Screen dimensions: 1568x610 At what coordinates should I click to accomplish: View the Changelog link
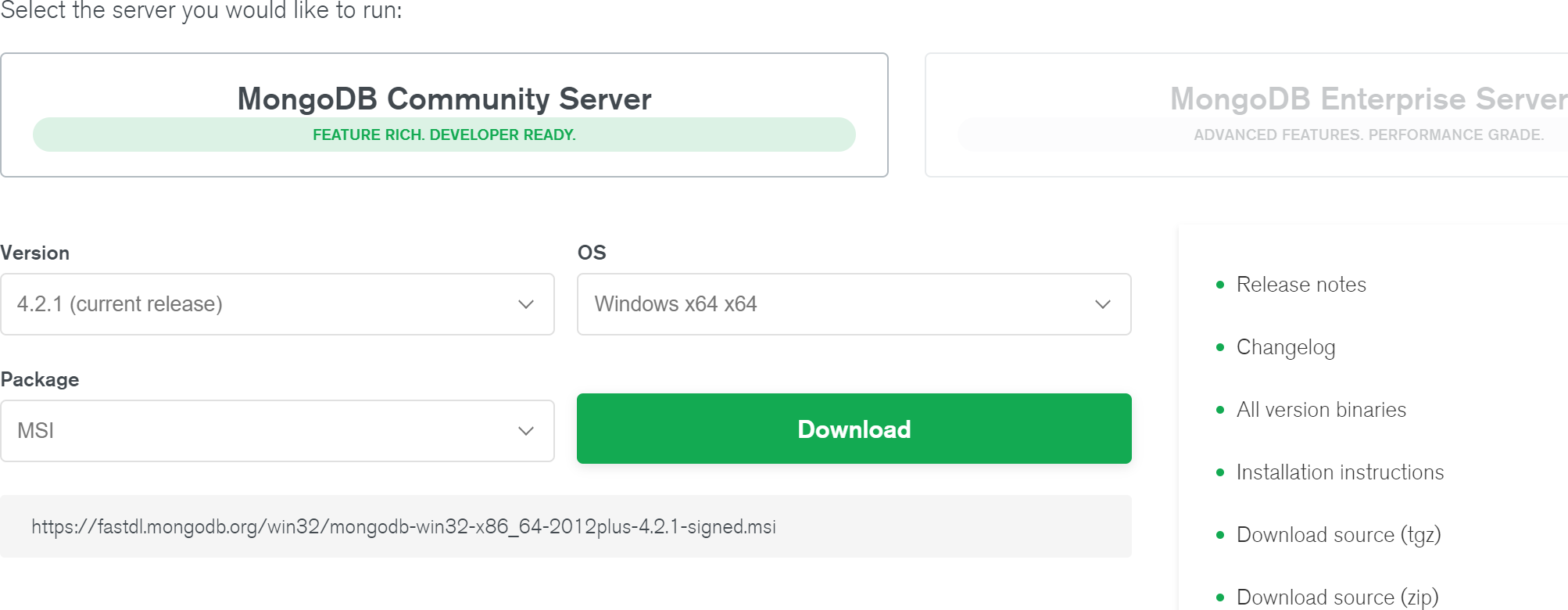pos(1285,347)
